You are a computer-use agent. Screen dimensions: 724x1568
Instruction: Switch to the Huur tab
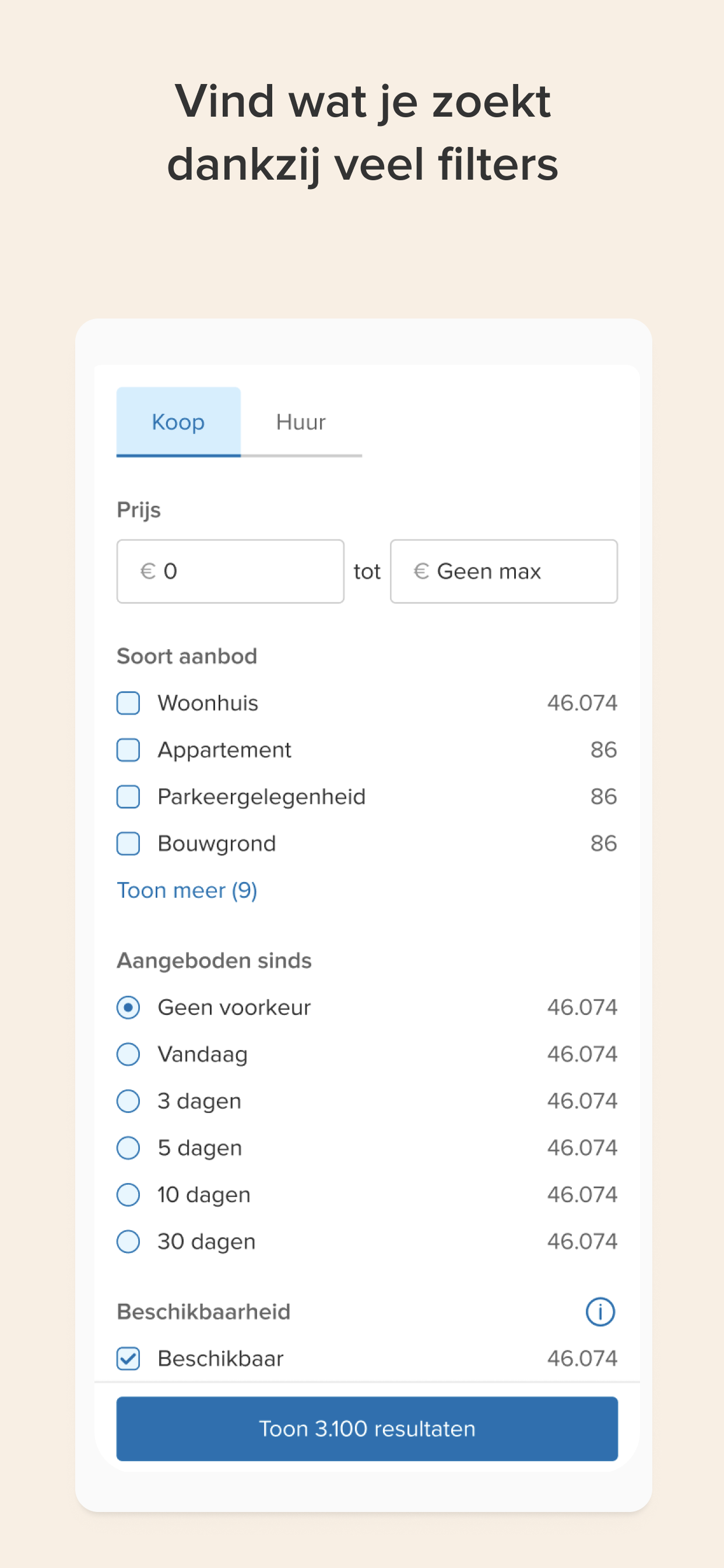click(x=301, y=422)
